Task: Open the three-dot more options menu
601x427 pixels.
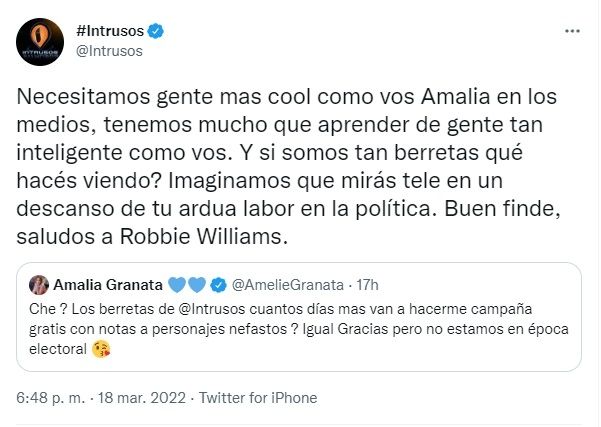Action: coord(571,31)
